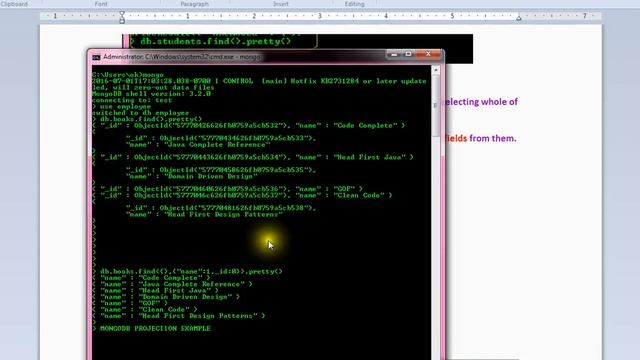The height and width of the screenshot is (360, 640).
Task: Click the db.books.find projection command line
Action: [x=191, y=271]
